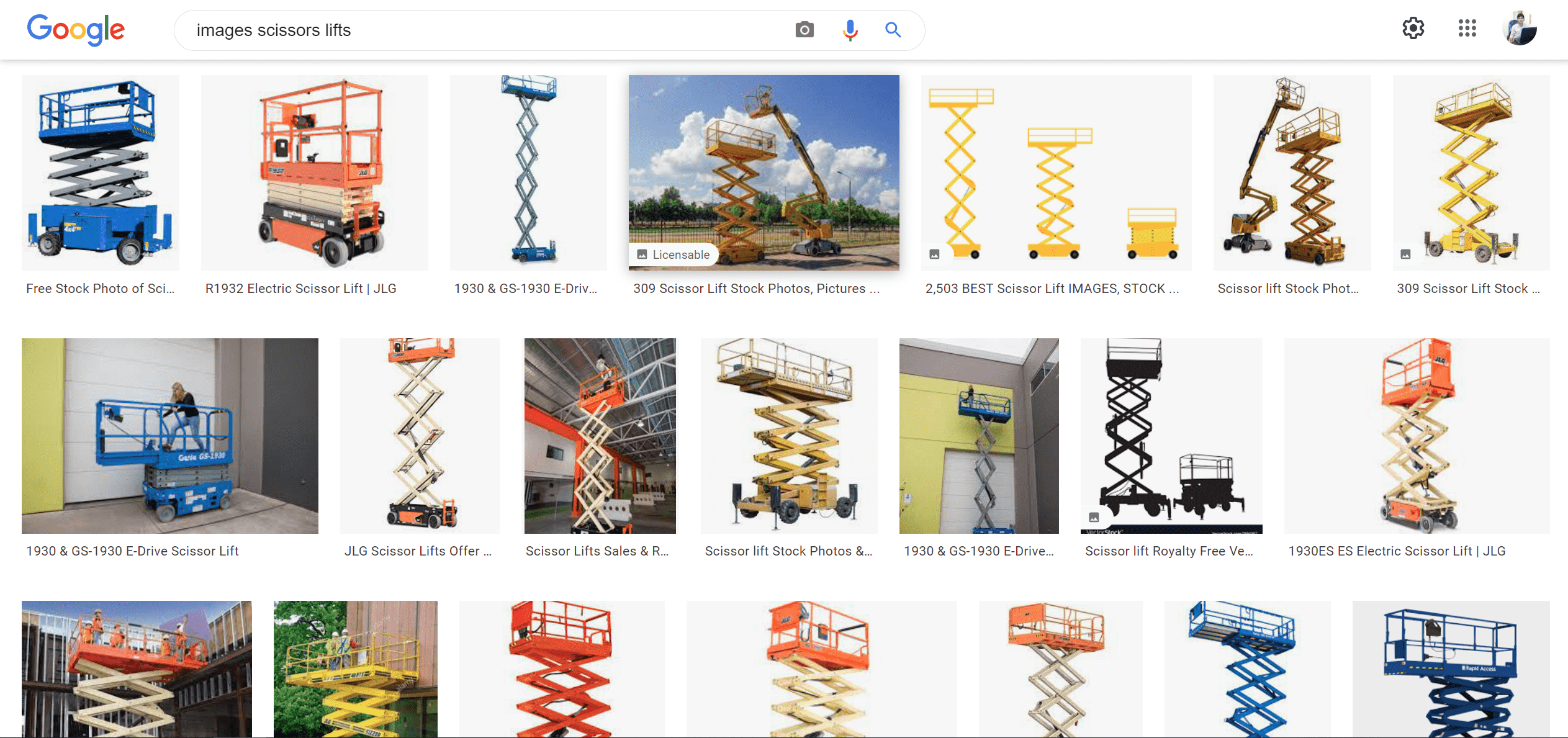The width and height of the screenshot is (1568, 738).
Task: Open workers on orange lift construction photo
Action: [x=137, y=668]
